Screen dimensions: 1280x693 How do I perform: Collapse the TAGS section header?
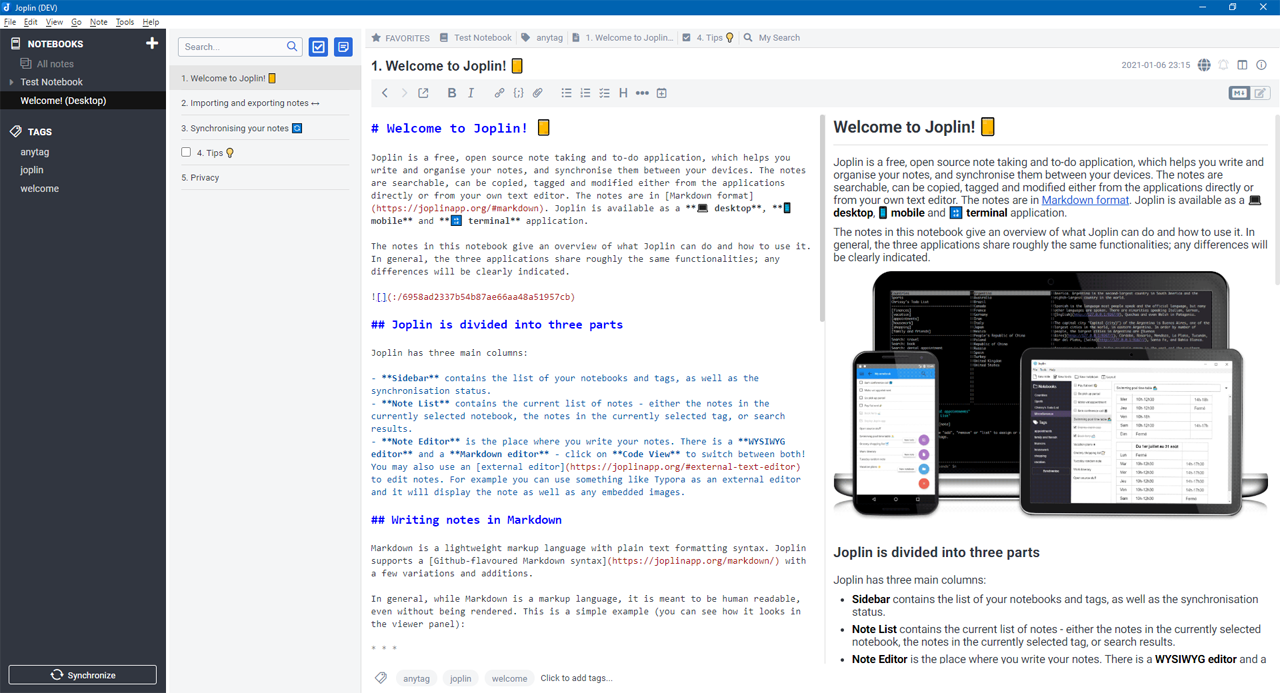click(x=40, y=132)
